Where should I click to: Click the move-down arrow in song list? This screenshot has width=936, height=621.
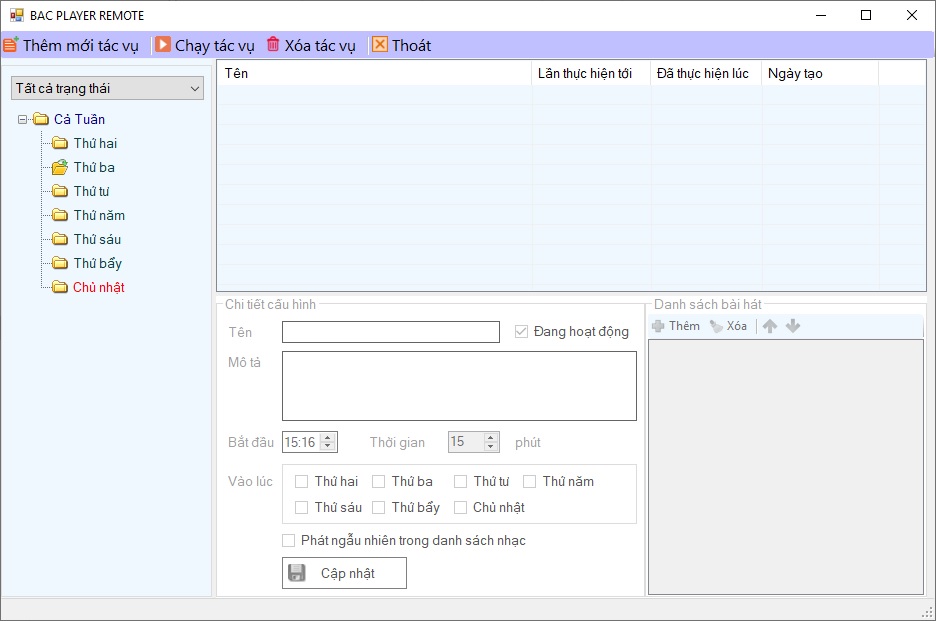pyautogui.click(x=793, y=326)
